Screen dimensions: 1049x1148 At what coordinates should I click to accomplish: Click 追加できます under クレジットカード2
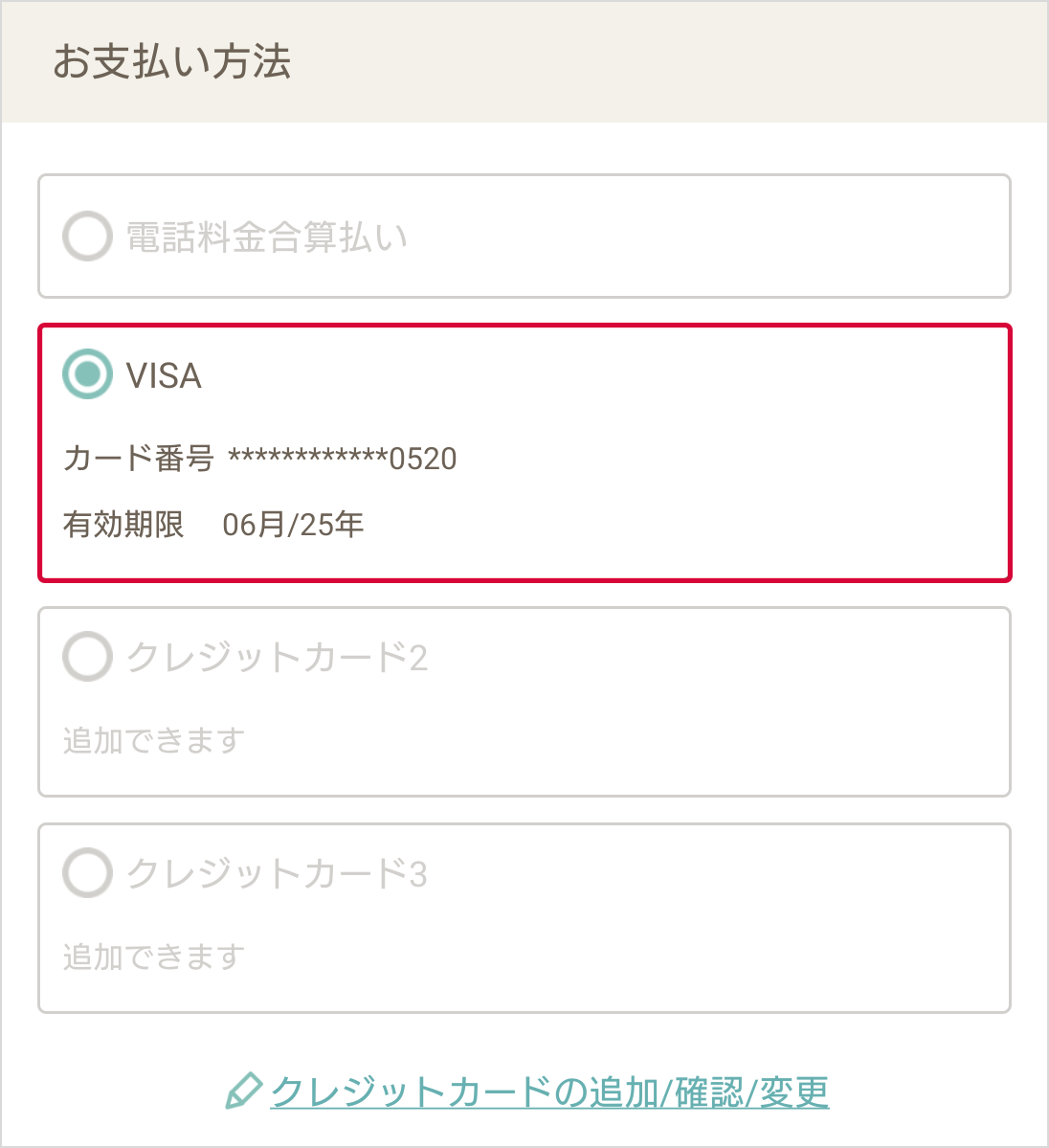154,740
